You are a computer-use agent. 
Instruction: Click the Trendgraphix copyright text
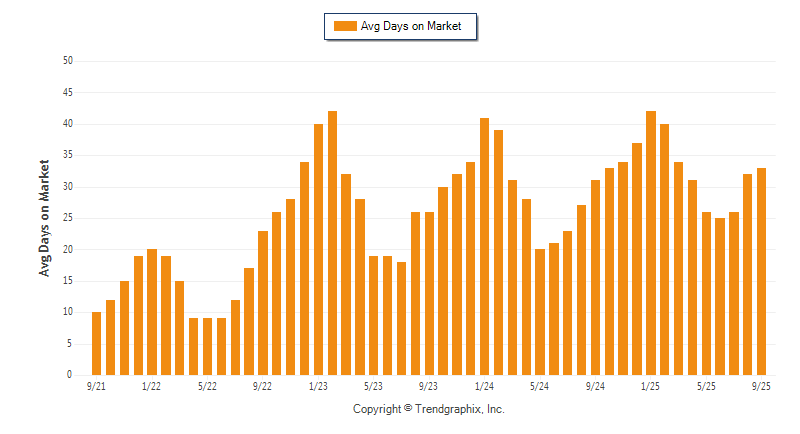[427, 409]
